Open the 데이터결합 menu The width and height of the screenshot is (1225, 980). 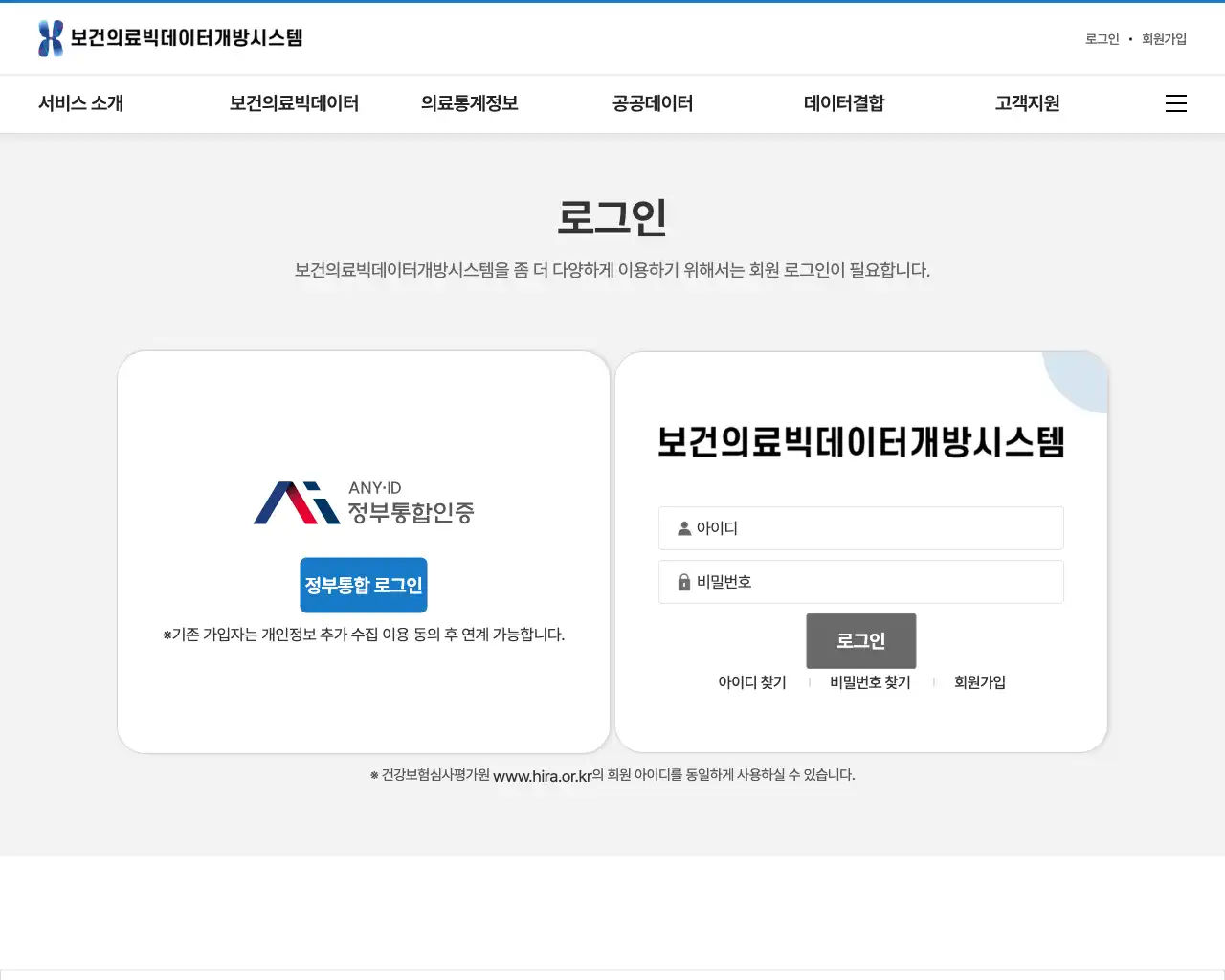(844, 103)
